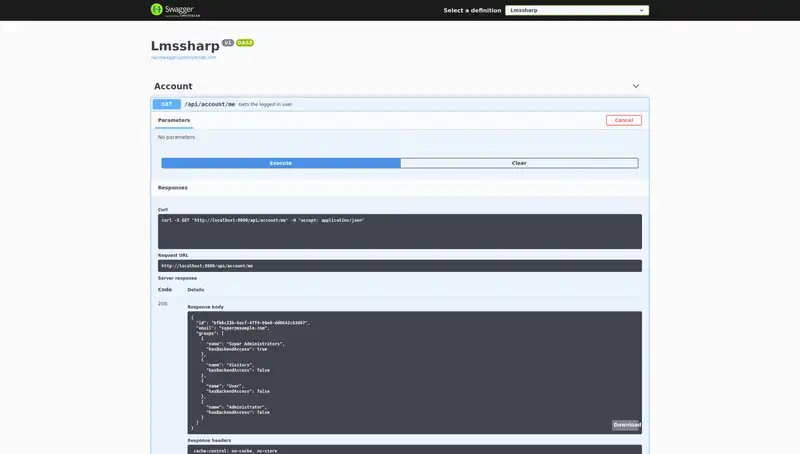Click the Clear button
800x454 pixels.
click(x=519, y=163)
